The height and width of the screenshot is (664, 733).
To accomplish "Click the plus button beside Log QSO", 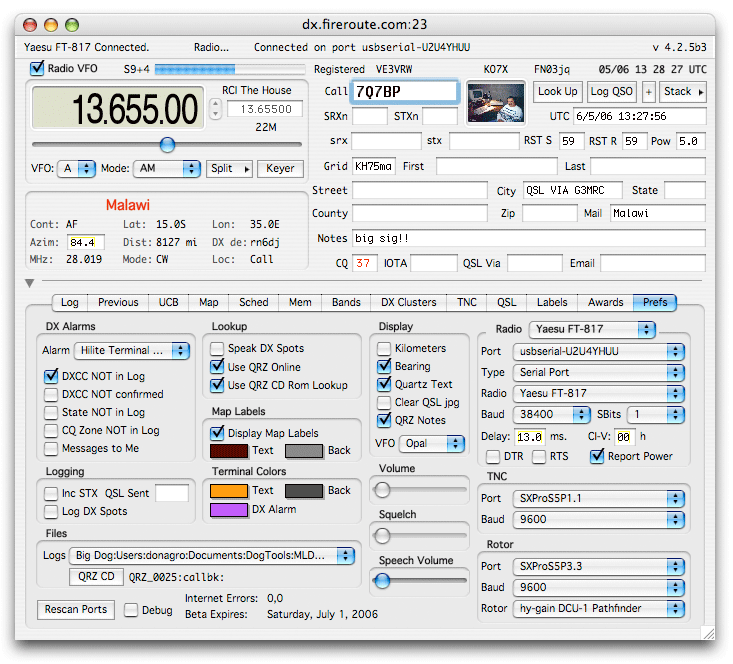I will tap(648, 92).
